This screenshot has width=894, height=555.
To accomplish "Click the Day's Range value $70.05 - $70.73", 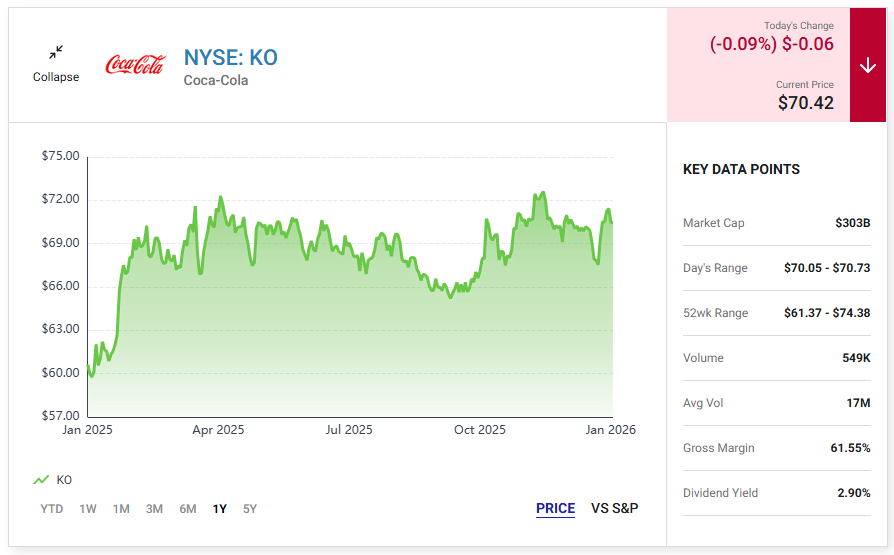I will pyautogui.click(x=827, y=268).
